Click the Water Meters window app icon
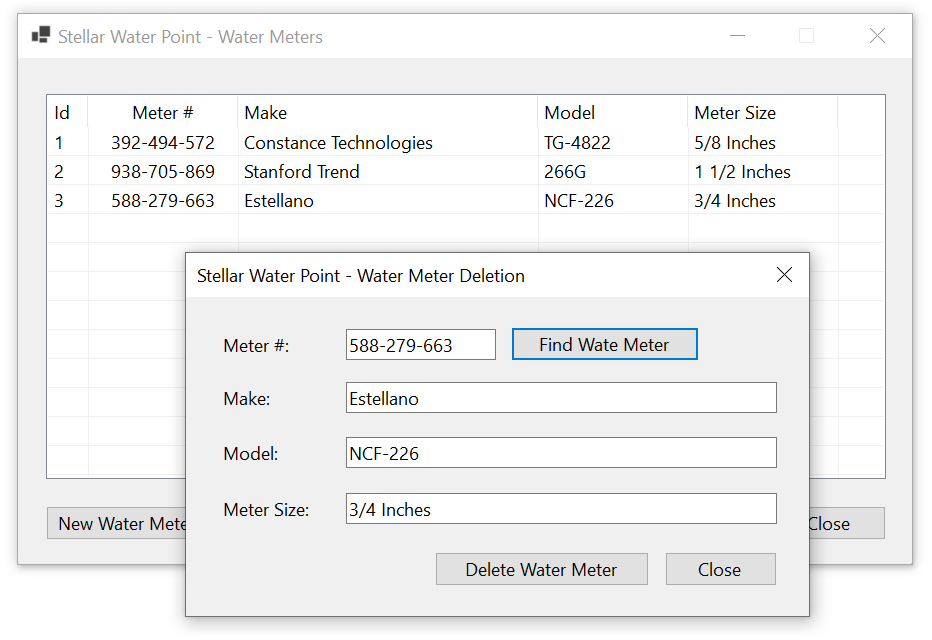Screen dimensions: 932x640 (x=40, y=36)
